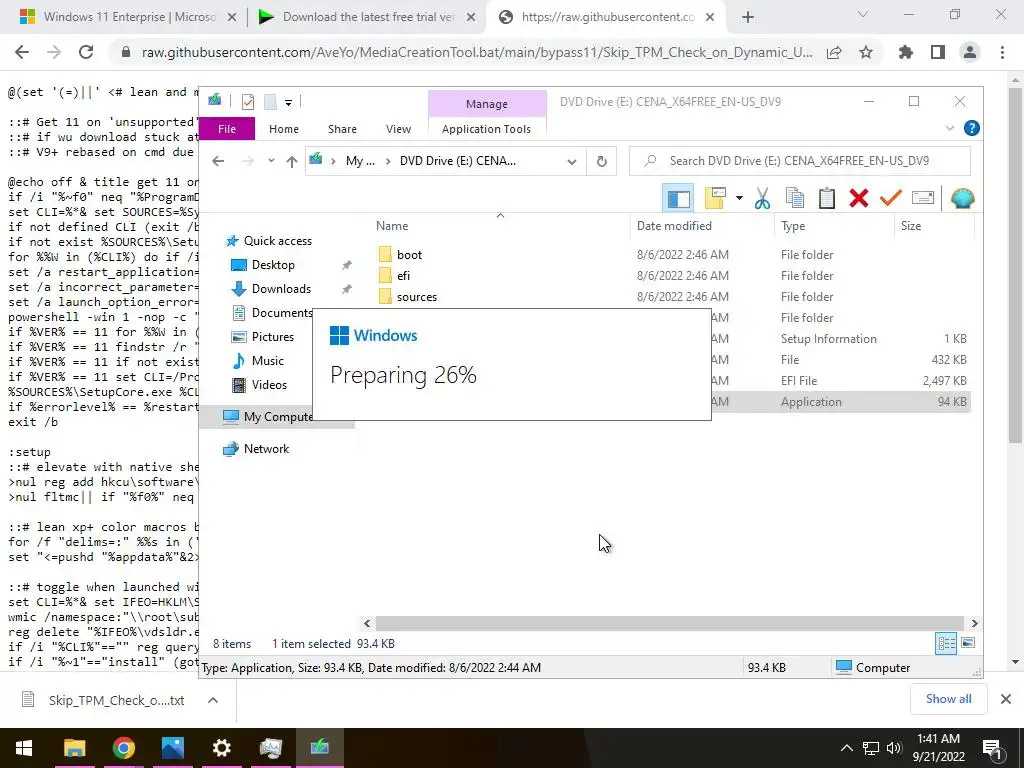Screen dimensions: 1024x768
Task: Click the Explorer horizontal scrollbar
Action: coord(670,623)
